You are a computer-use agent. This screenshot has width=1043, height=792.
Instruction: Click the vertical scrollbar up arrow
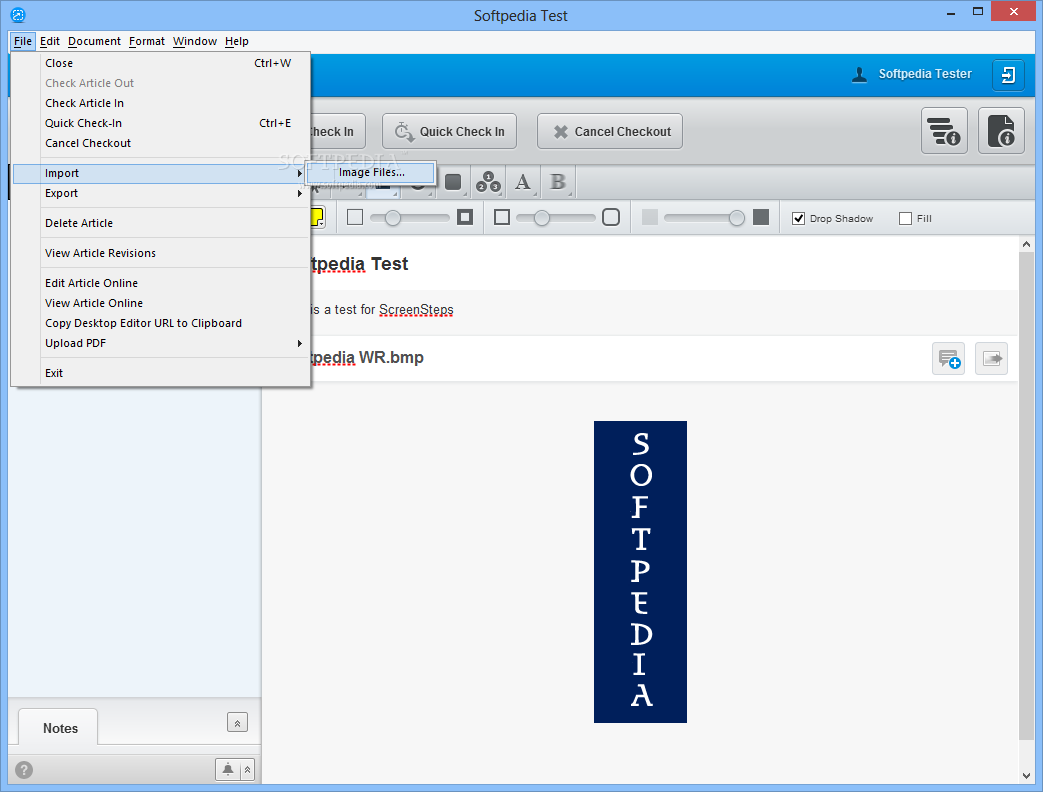1026,244
